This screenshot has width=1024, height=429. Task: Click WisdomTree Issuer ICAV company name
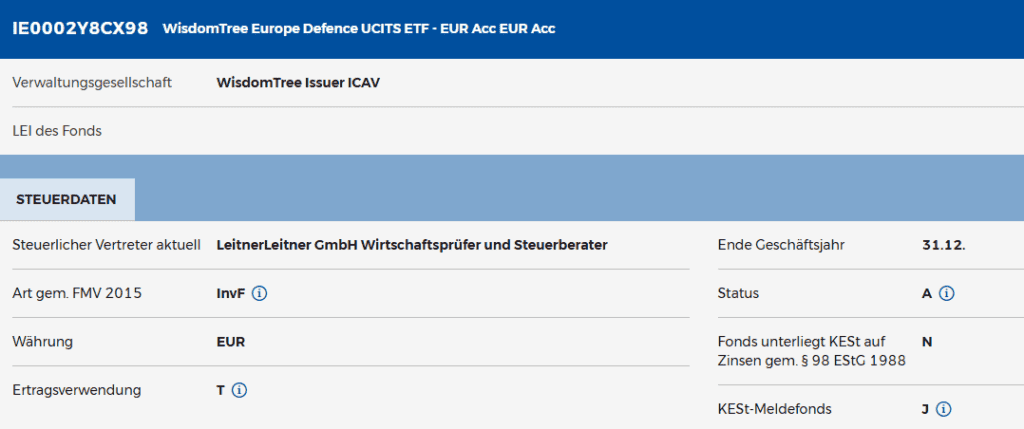click(x=298, y=83)
